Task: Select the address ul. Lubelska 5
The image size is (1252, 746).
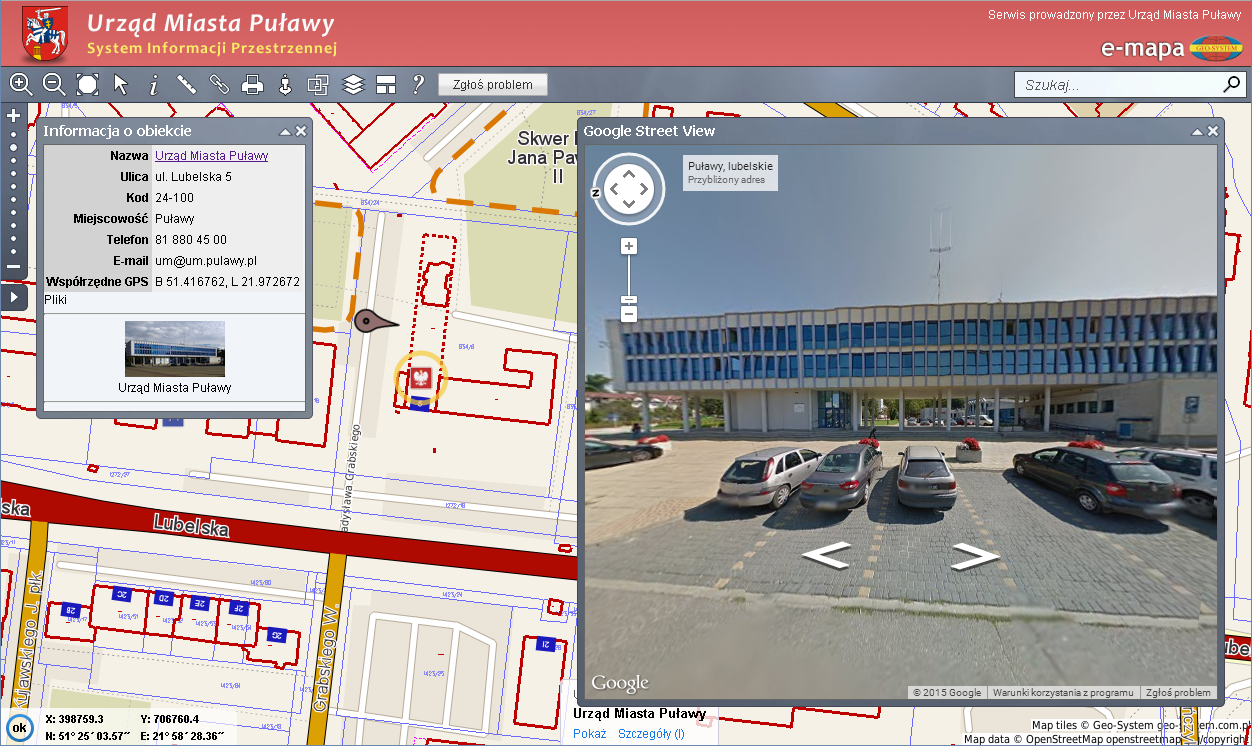Action: click(x=193, y=177)
